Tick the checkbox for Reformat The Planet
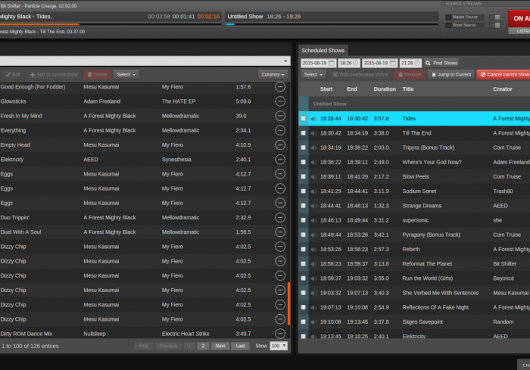 (x=303, y=264)
